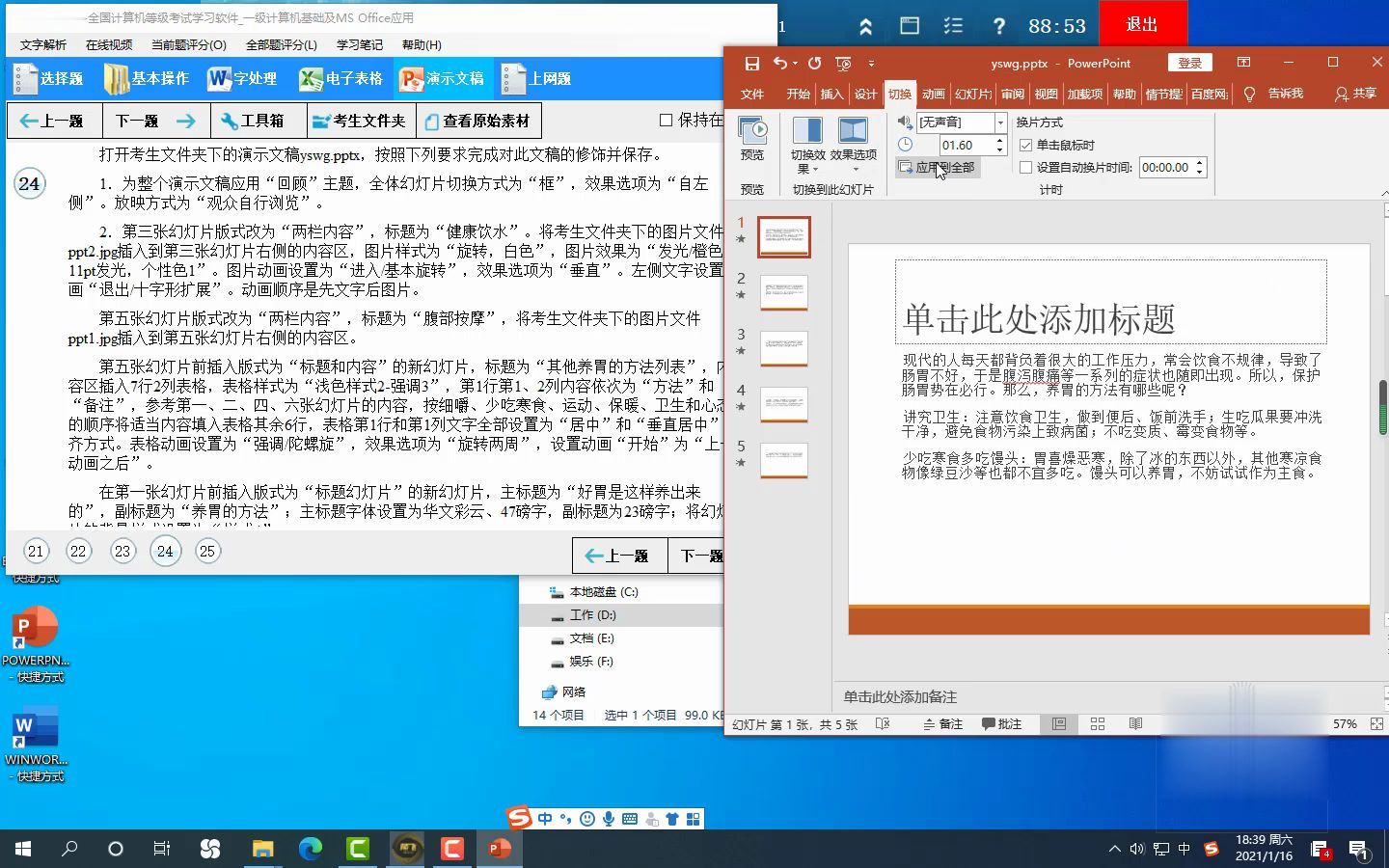Open the [无声音] transition sound dropdown
The height and width of the screenshot is (868, 1389).
(x=999, y=122)
